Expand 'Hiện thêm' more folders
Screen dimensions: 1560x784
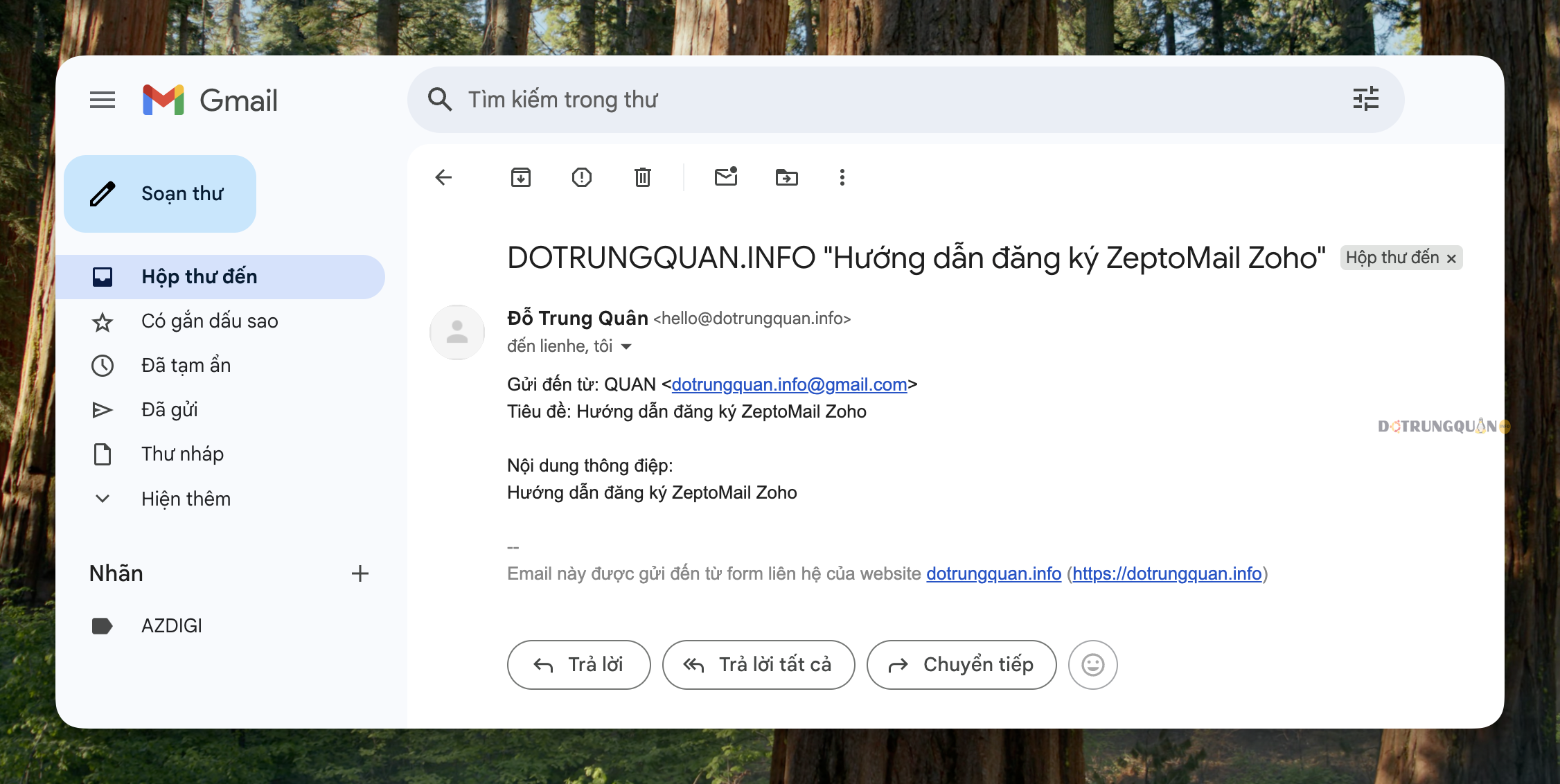click(x=220, y=499)
